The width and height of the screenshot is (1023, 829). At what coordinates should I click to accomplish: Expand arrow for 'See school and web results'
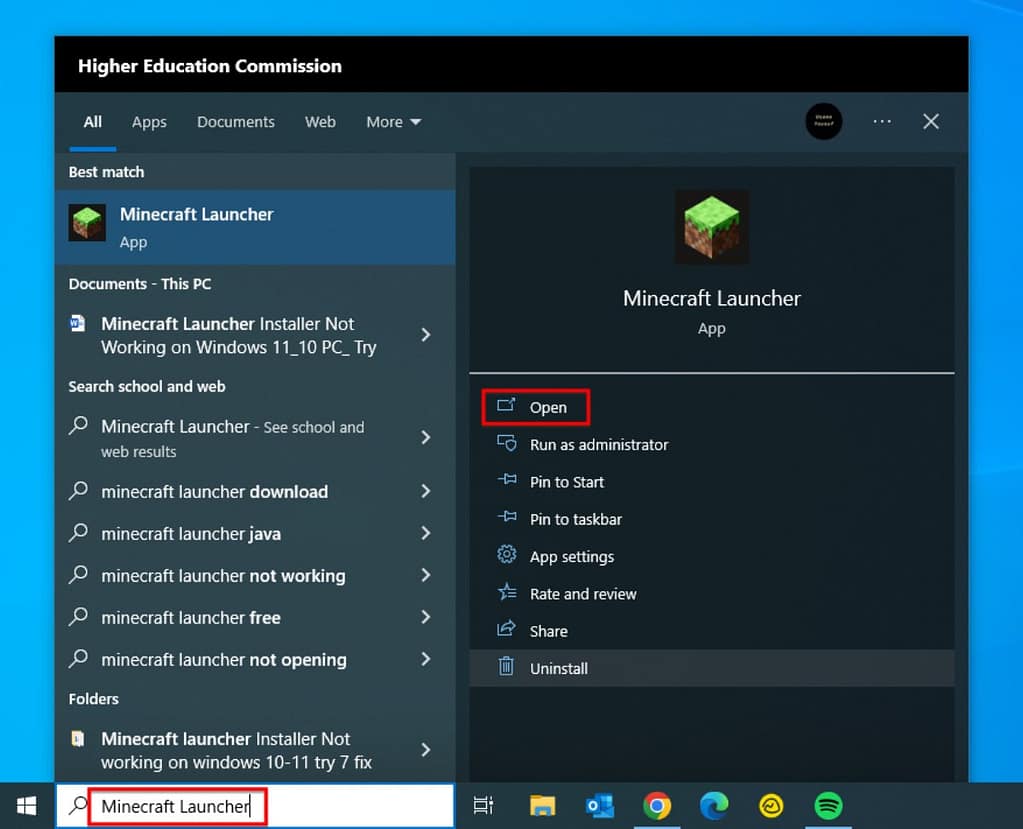[426, 437]
